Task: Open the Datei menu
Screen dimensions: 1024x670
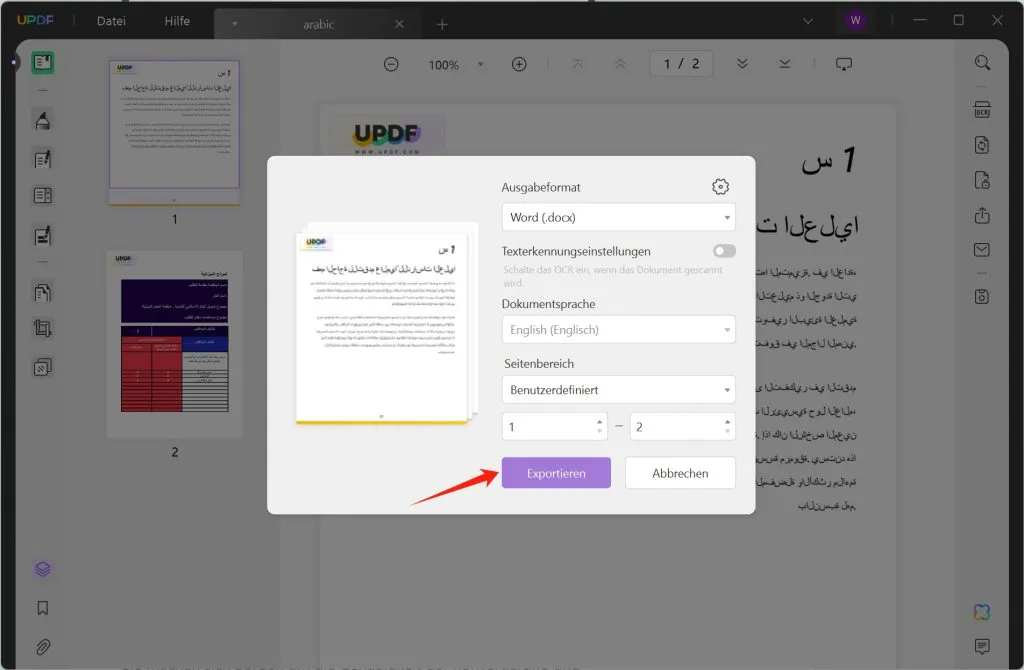Action: [x=110, y=20]
